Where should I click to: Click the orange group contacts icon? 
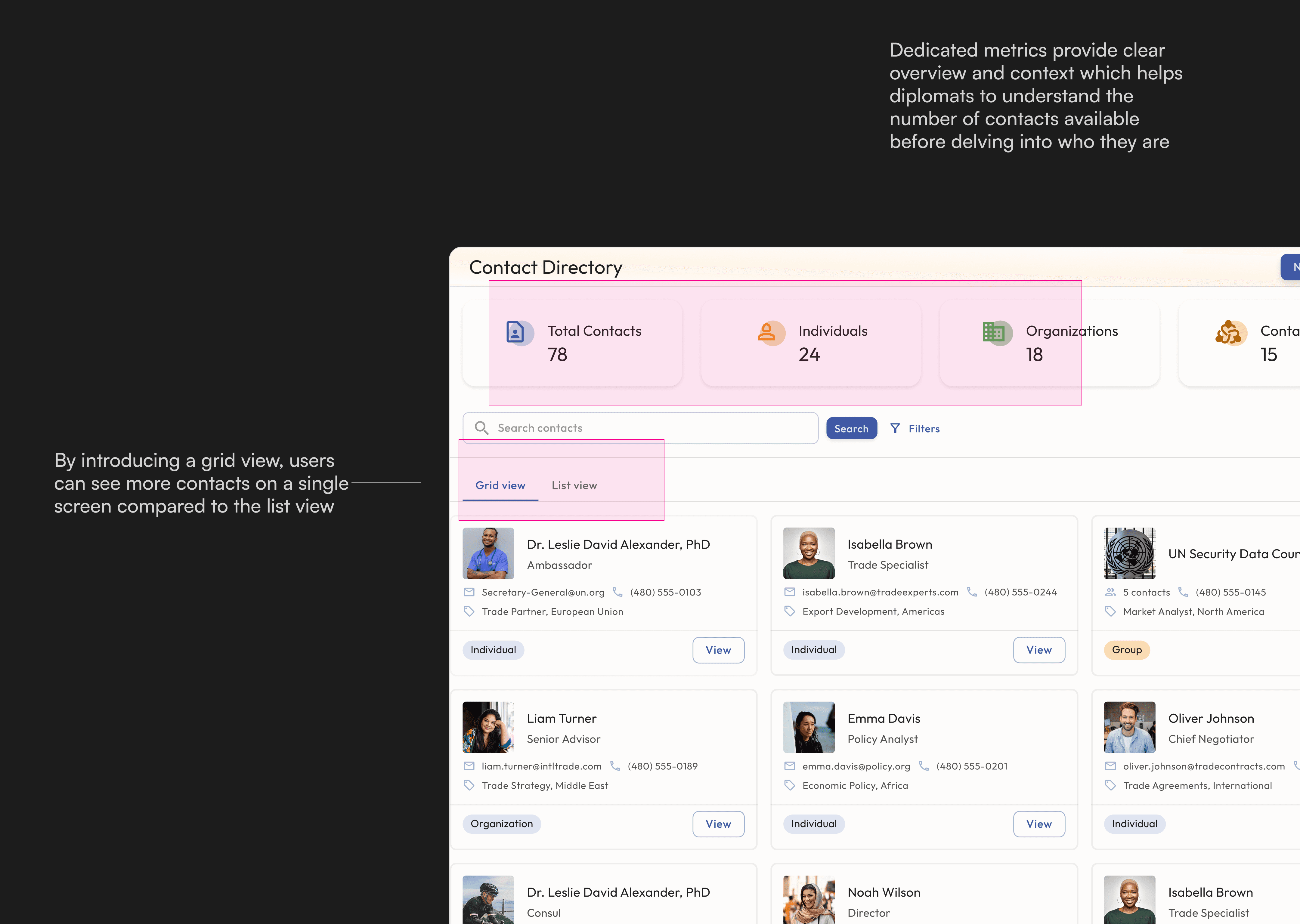(x=1229, y=333)
